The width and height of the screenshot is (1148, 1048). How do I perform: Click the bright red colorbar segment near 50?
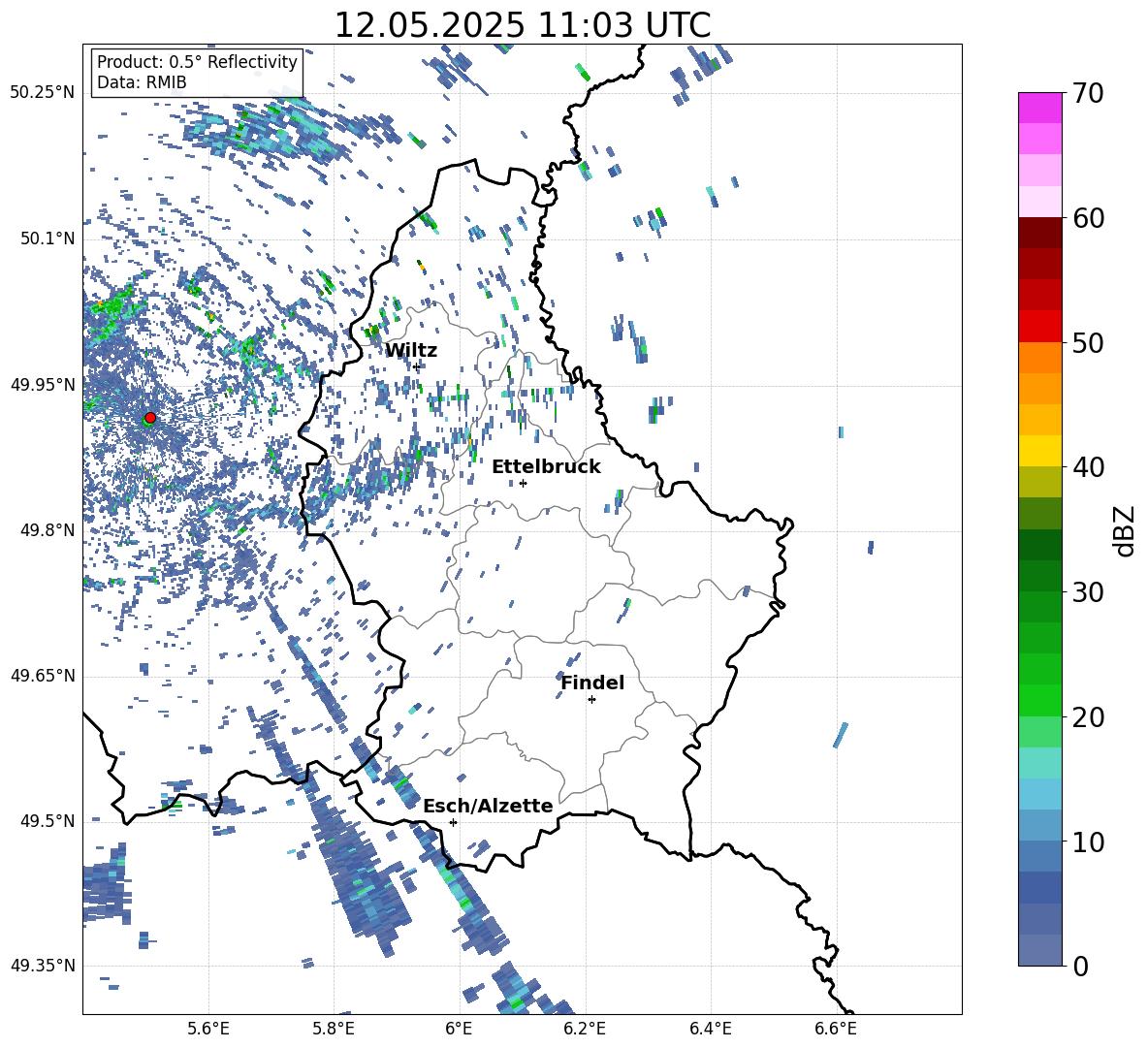point(1040,327)
